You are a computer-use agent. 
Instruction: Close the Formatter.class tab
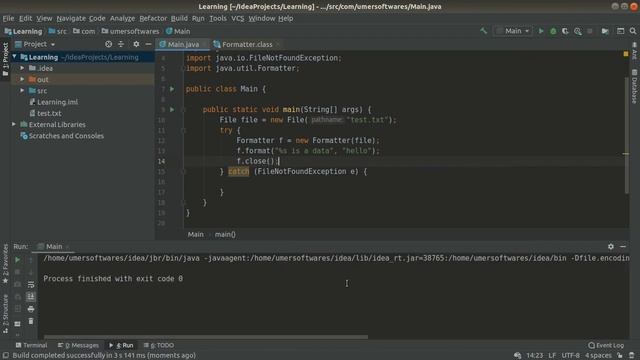point(278,44)
